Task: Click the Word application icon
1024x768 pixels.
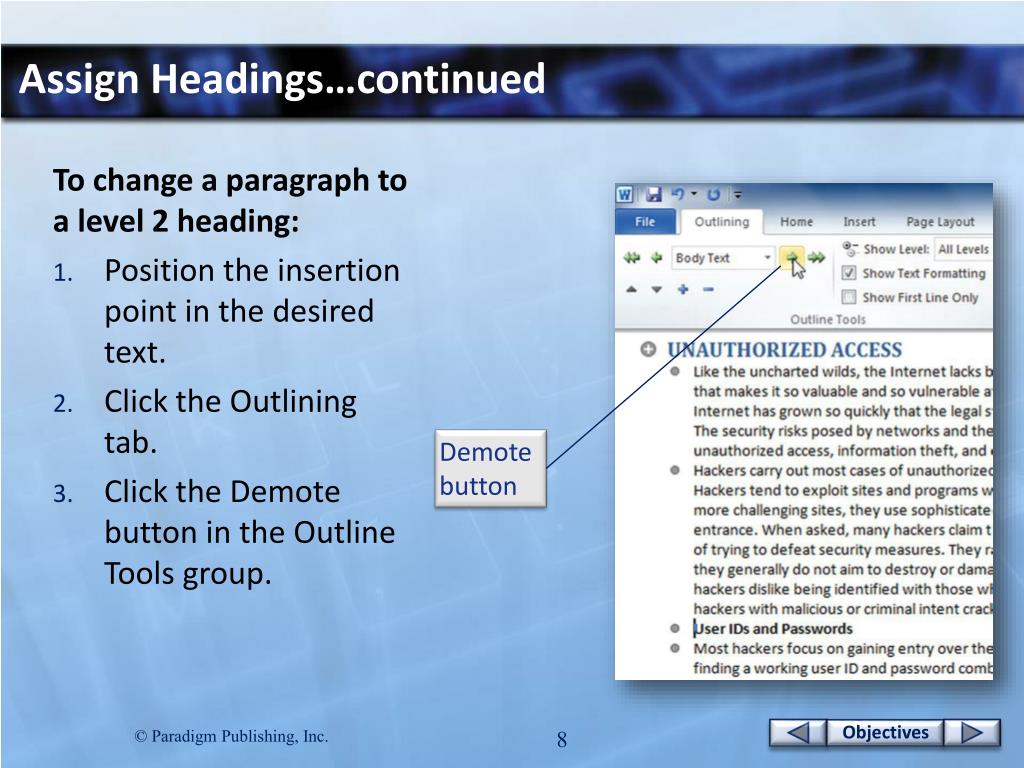Action: [x=625, y=195]
